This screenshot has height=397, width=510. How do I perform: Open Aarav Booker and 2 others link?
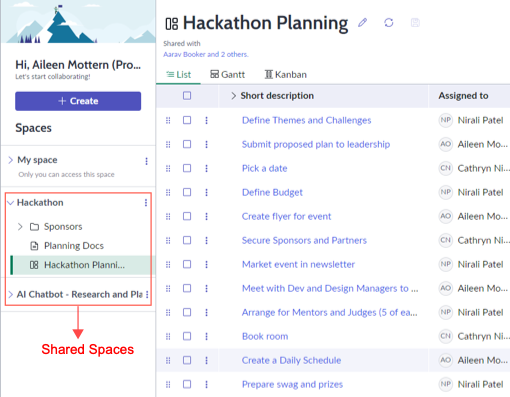pos(206,54)
